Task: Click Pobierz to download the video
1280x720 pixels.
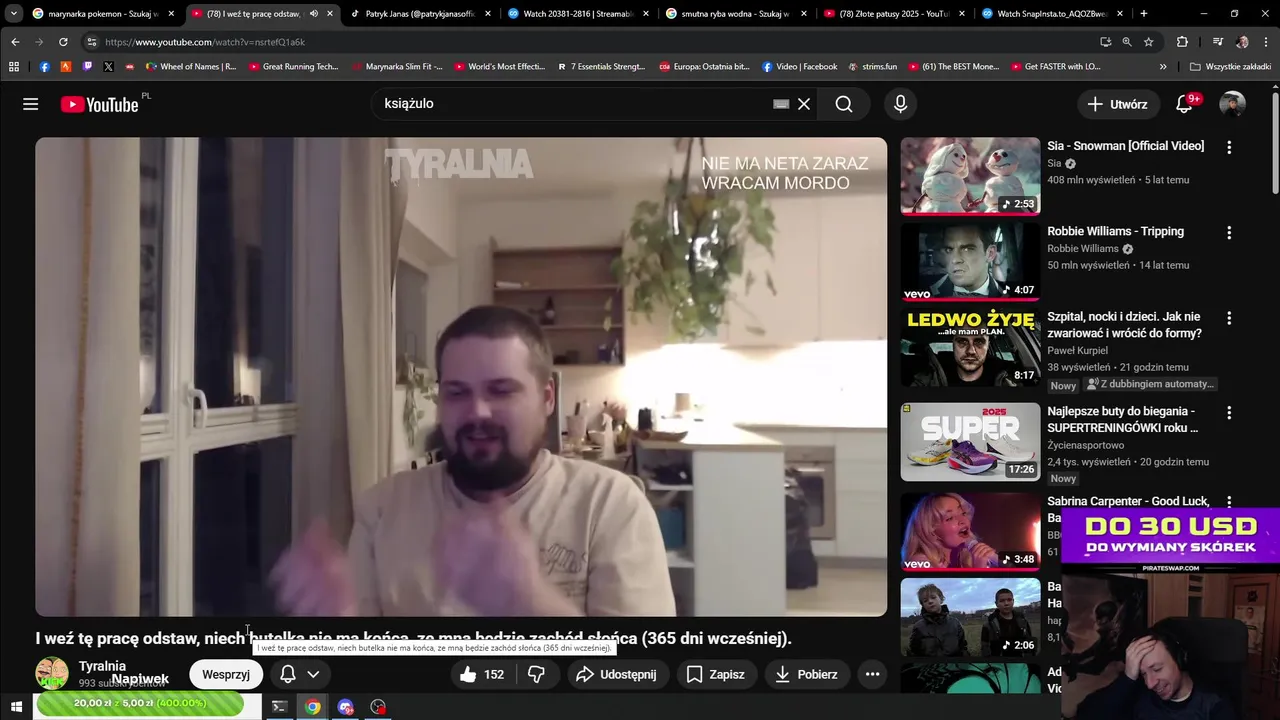Action: [806, 675]
